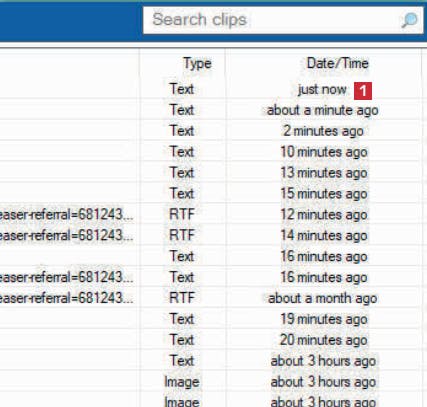427x407 pixels.
Task: Click the magnifier search icon
Action: pos(409,20)
